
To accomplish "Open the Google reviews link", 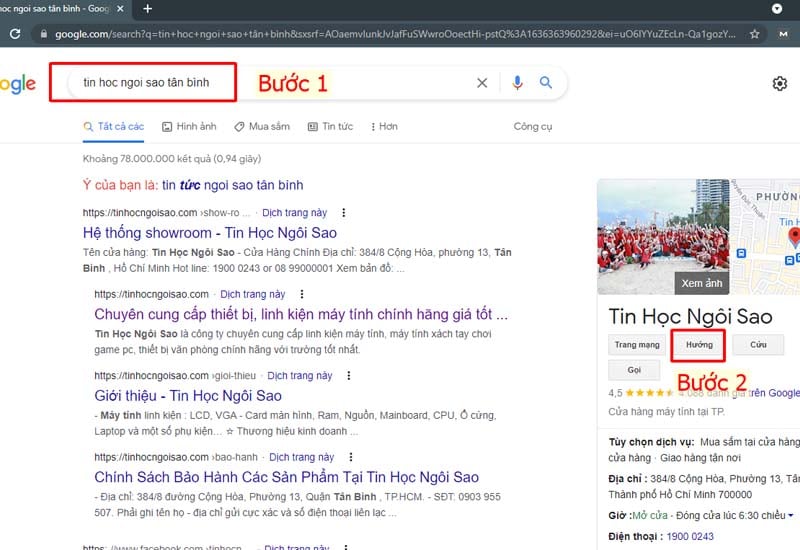I will click(739, 393).
